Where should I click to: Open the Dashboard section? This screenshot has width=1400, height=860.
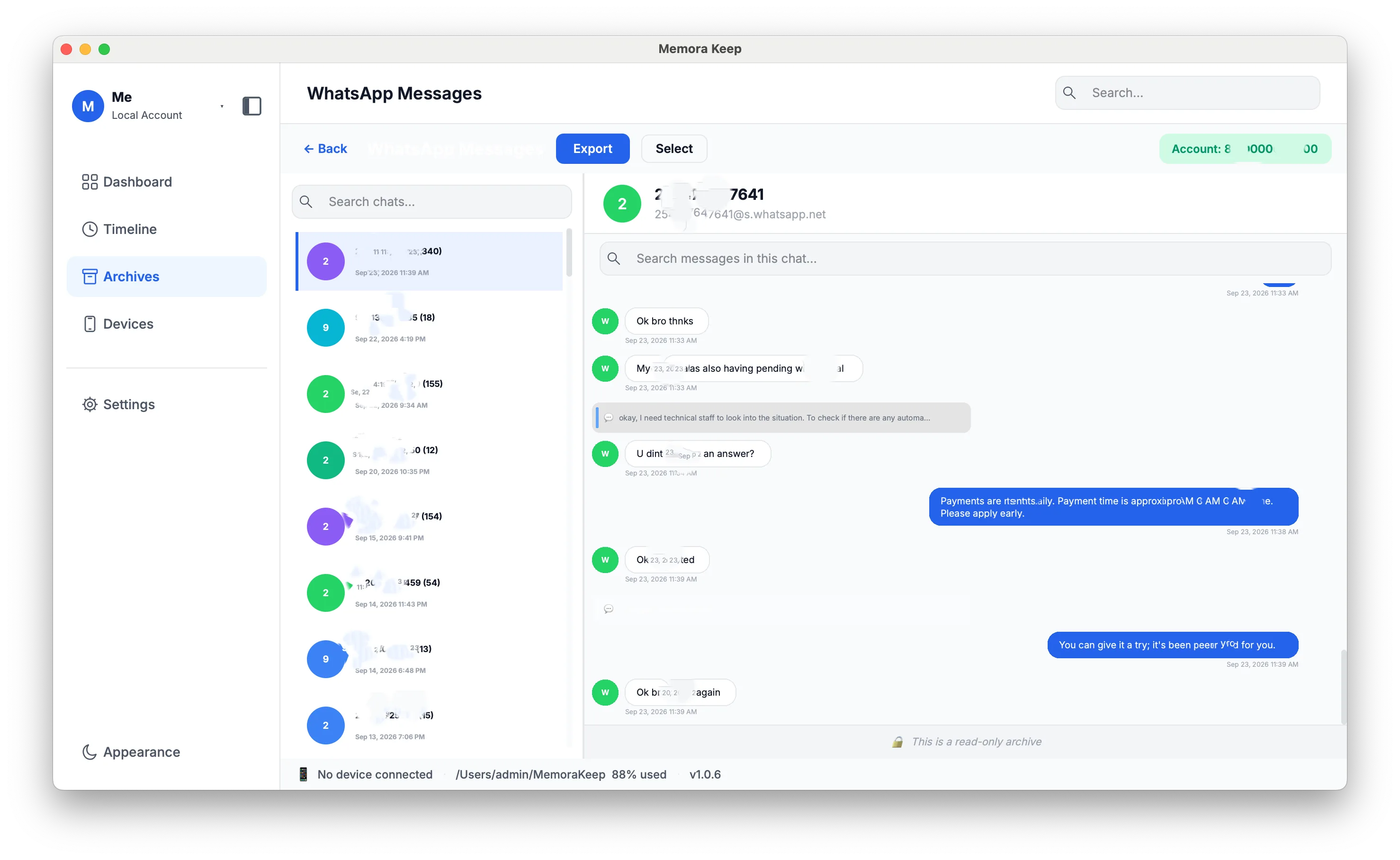click(167, 181)
